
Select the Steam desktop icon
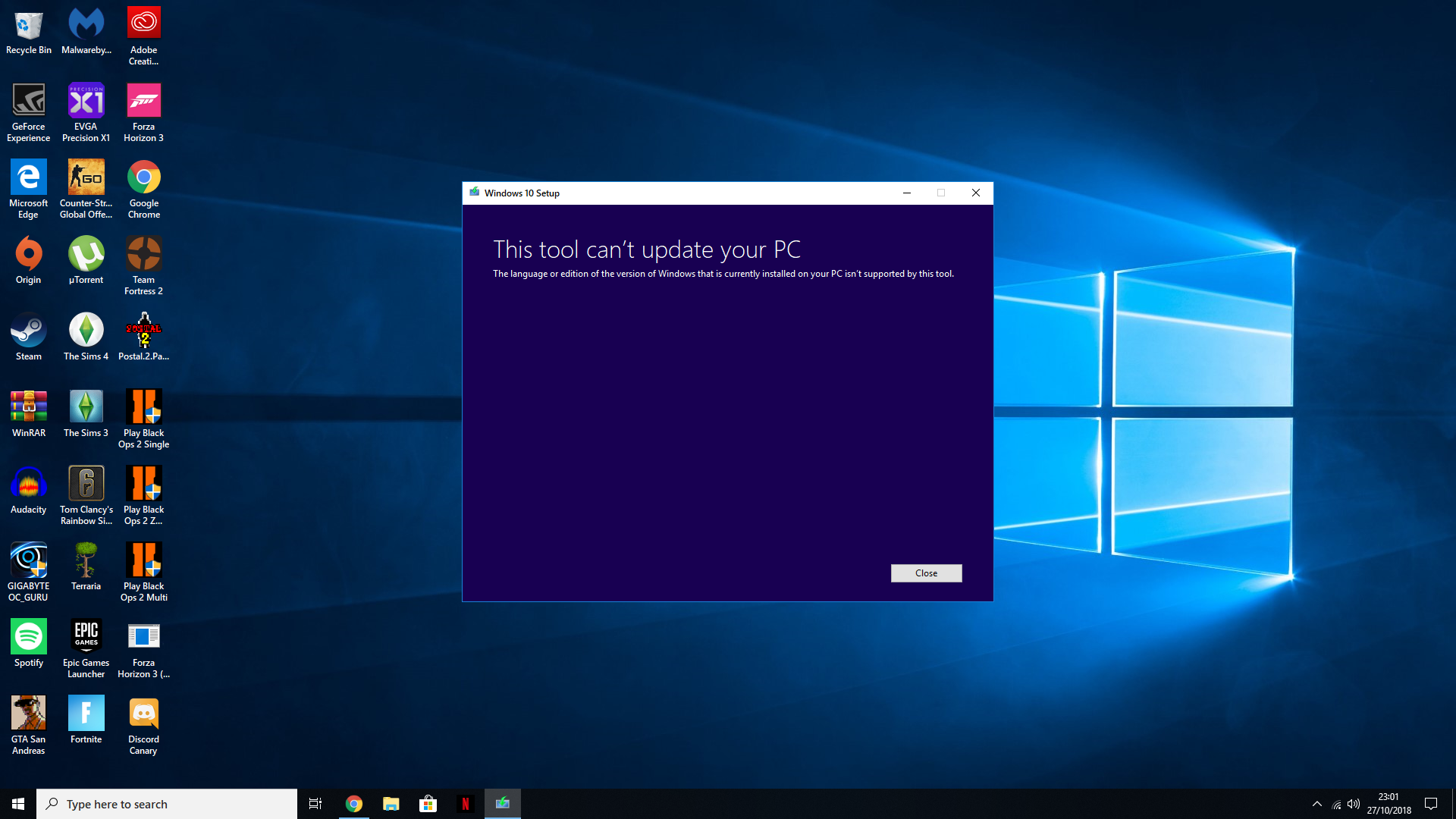[x=29, y=337]
